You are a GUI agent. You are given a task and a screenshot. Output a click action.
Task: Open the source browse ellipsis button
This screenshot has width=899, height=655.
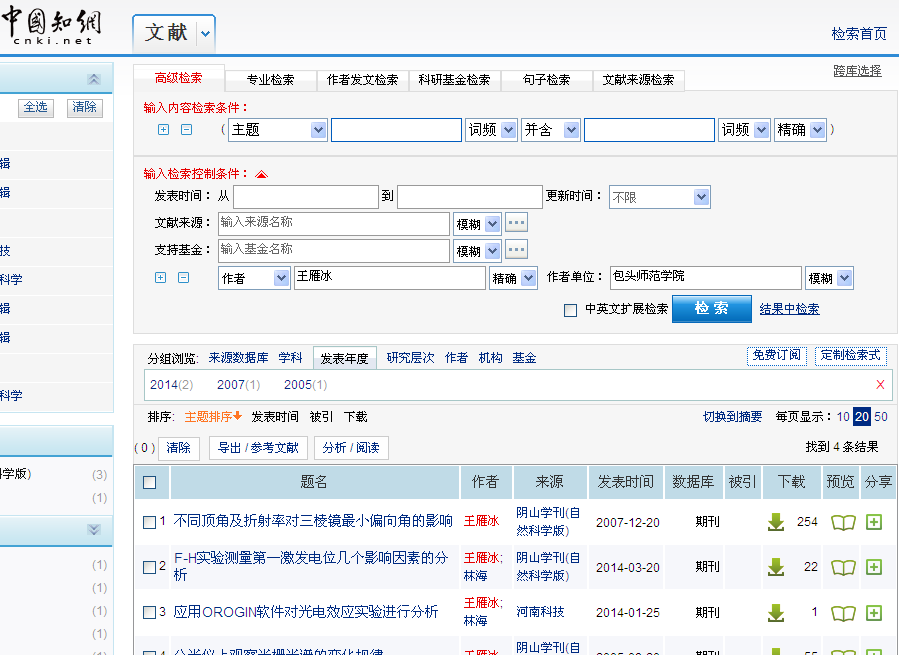pos(516,223)
